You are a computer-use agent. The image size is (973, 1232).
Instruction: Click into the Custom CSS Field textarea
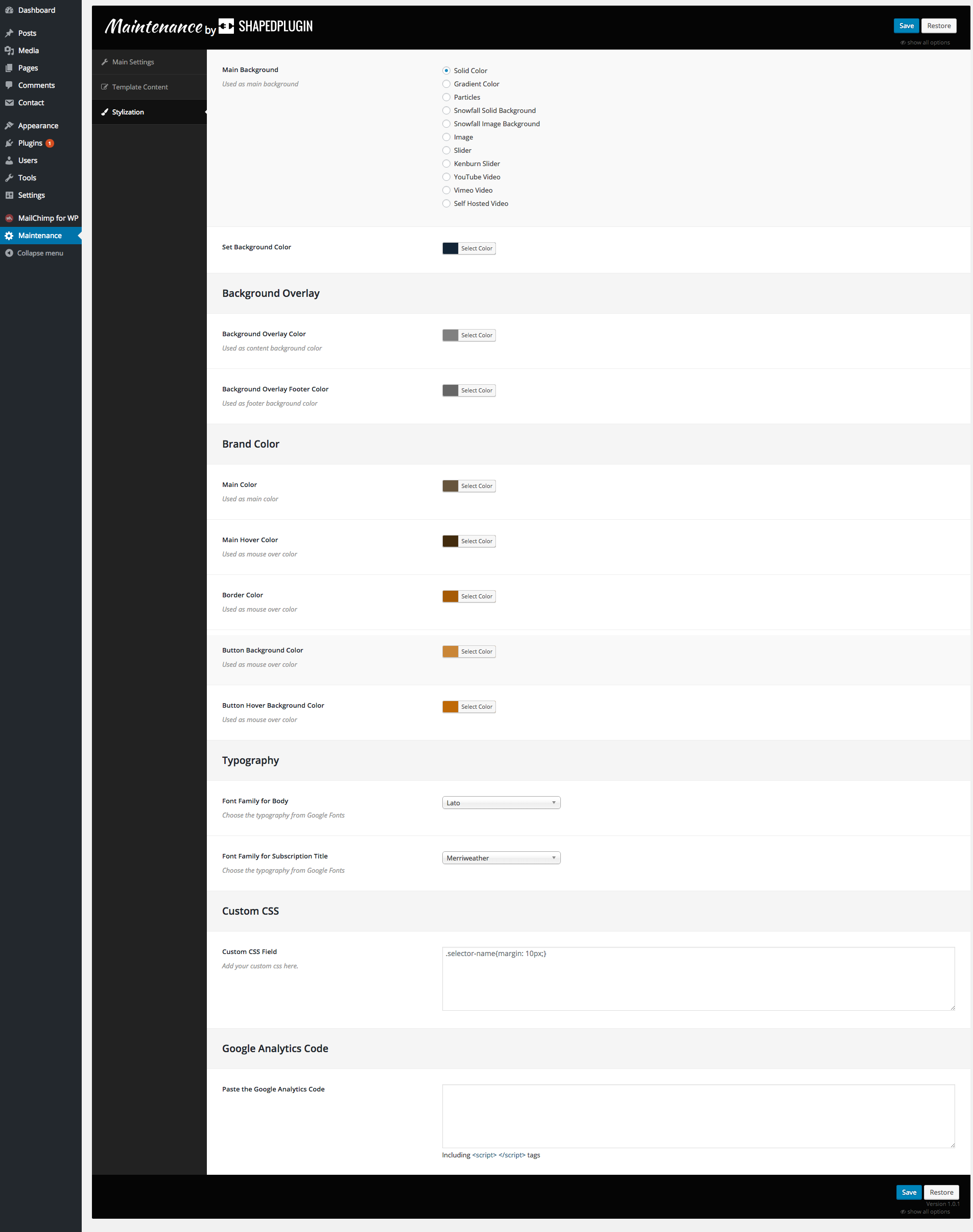(x=698, y=979)
